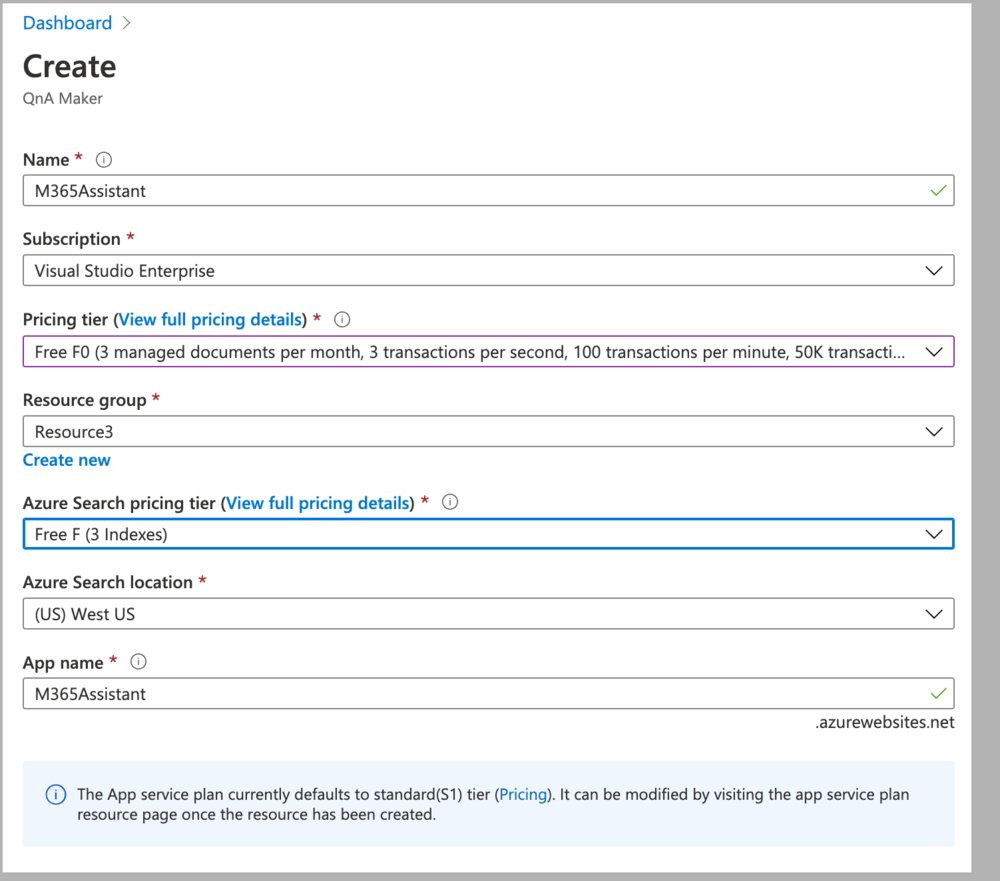
Task: Click the info icon beside App name
Action: (139, 662)
